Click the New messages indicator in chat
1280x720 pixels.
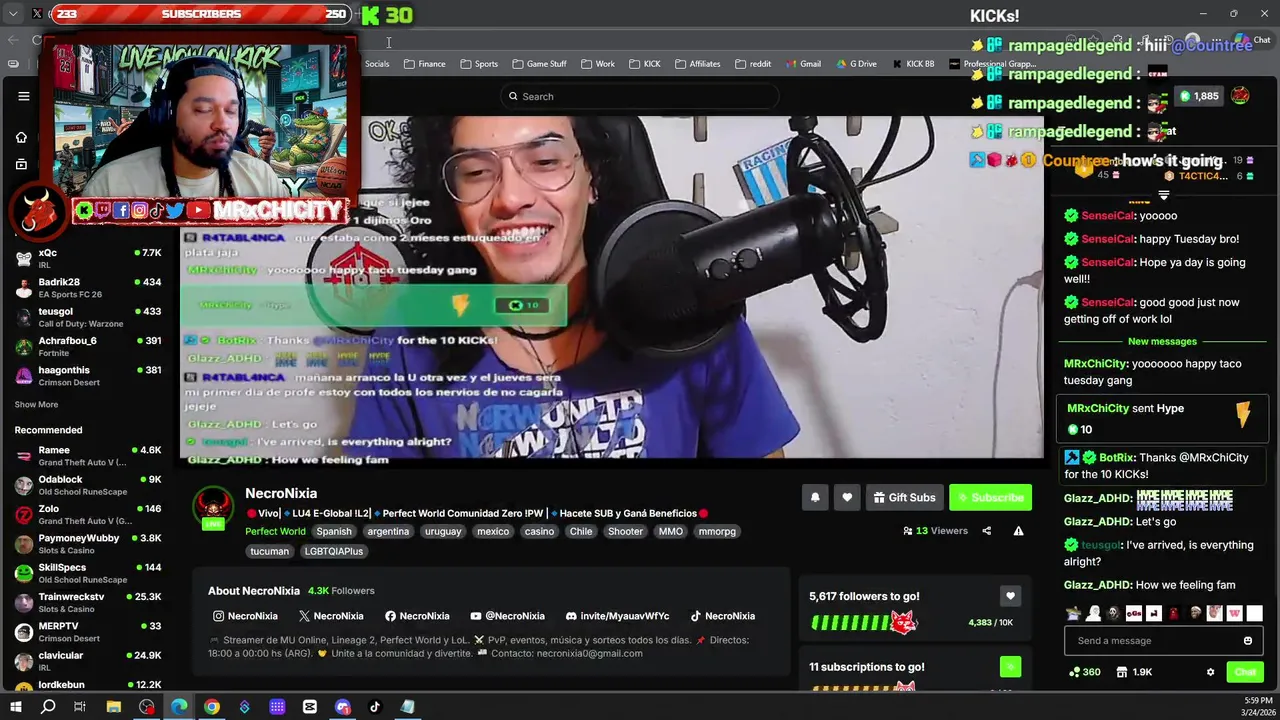[x=1162, y=342]
